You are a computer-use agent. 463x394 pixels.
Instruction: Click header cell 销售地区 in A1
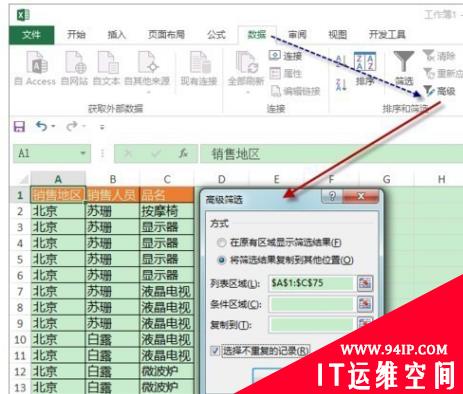pyautogui.click(x=58, y=195)
